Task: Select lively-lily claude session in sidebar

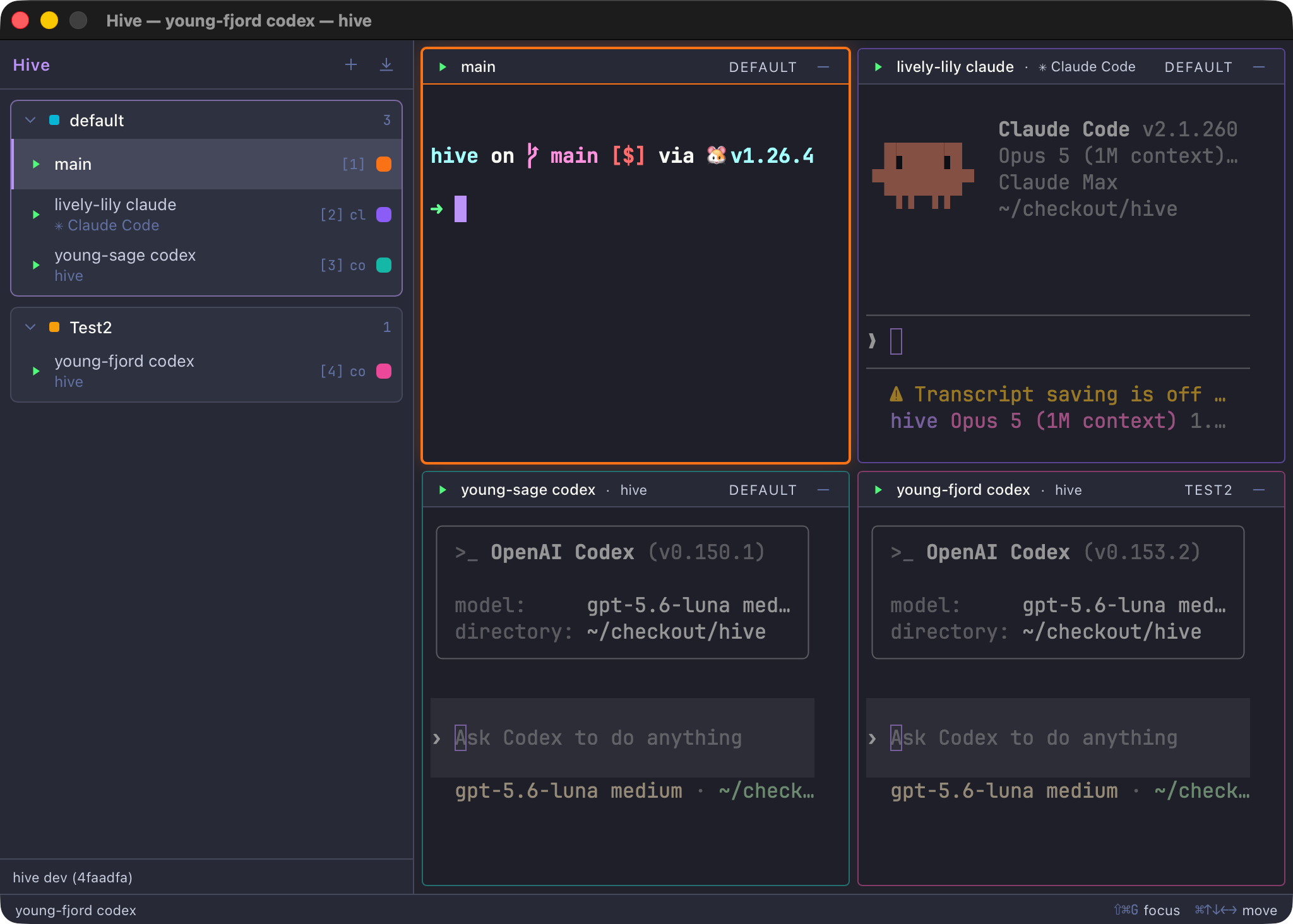Action: coord(207,215)
